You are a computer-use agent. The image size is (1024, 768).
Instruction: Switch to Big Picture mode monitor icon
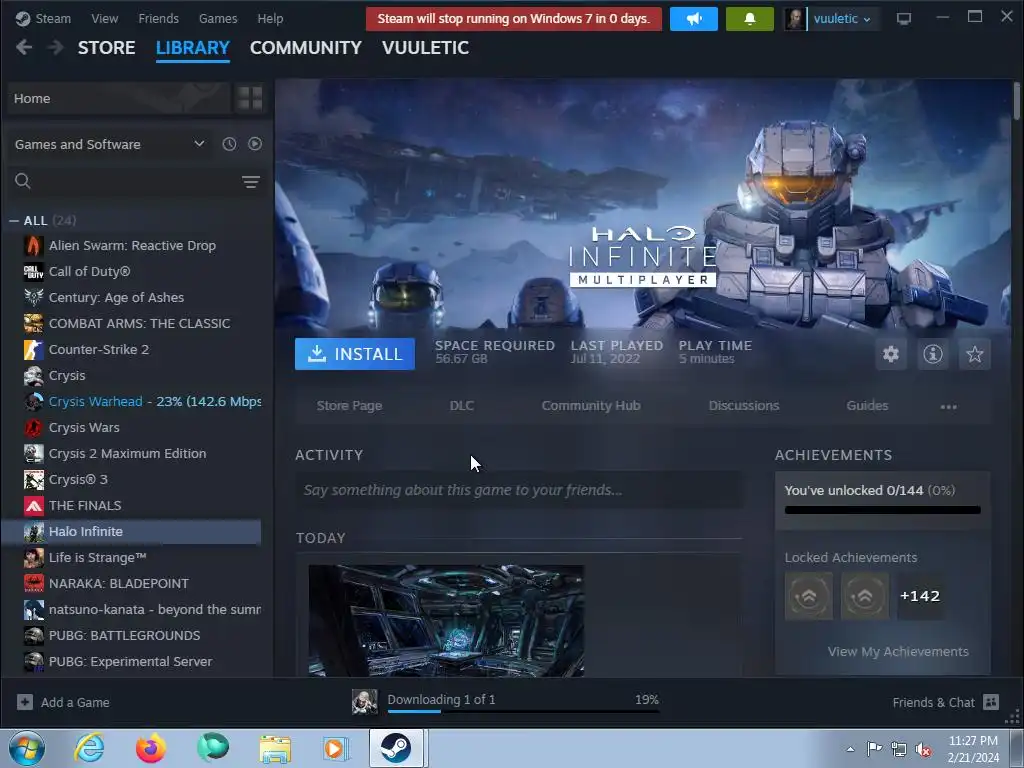[904, 19]
